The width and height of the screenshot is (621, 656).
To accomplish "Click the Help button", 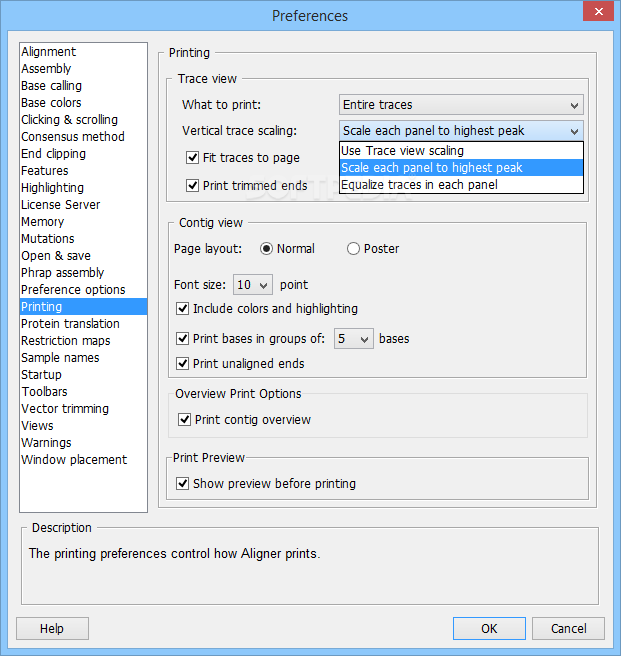I will (x=52, y=628).
